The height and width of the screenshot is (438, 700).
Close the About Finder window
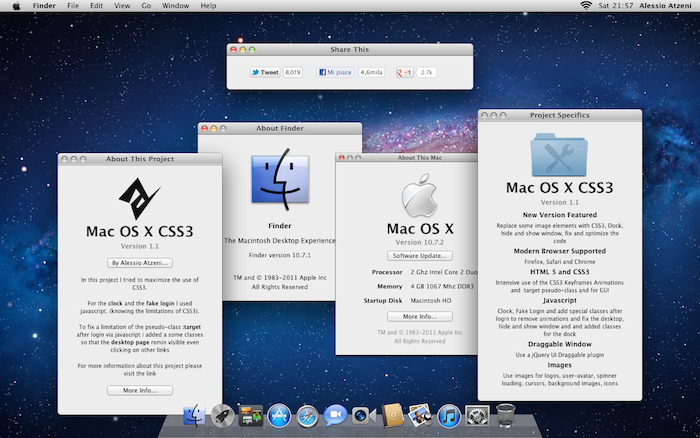click(204, 128)
